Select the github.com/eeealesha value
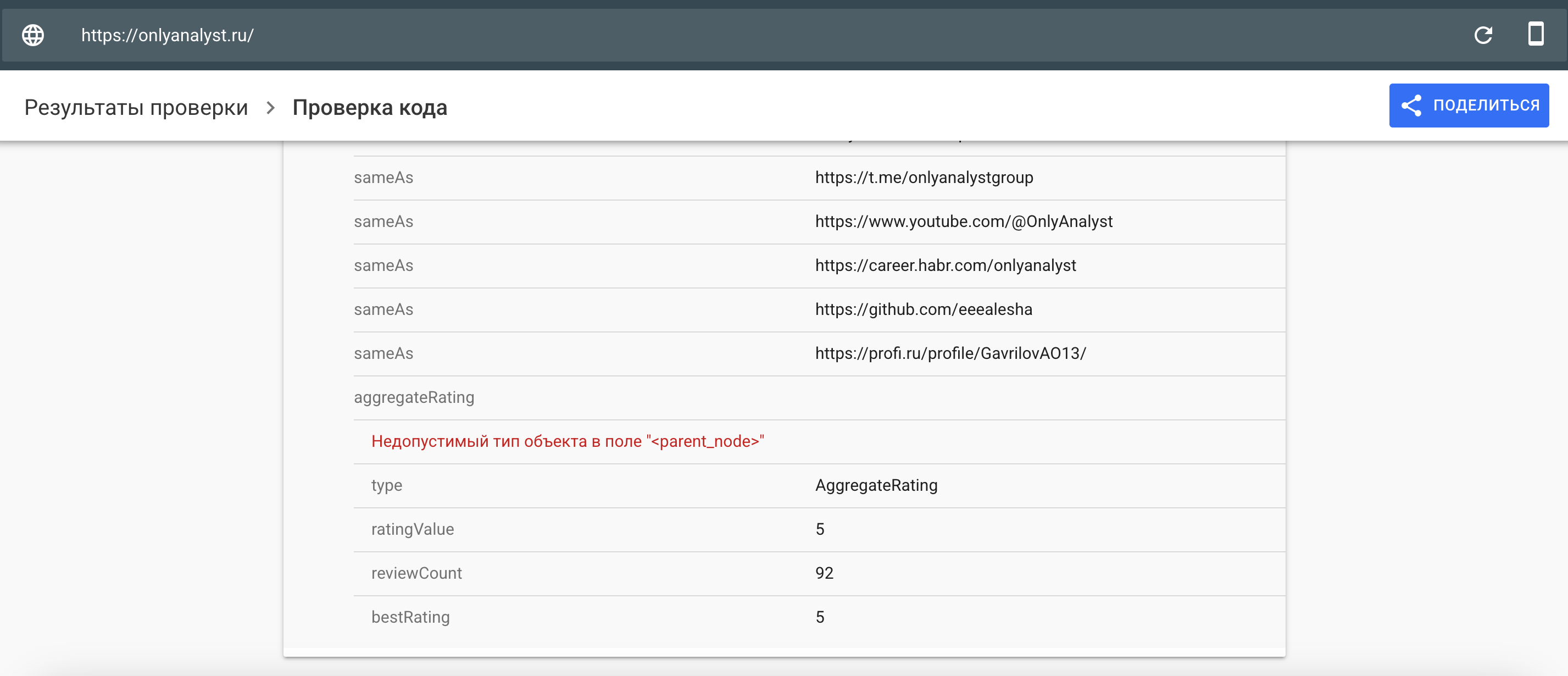 click(924, 309)
